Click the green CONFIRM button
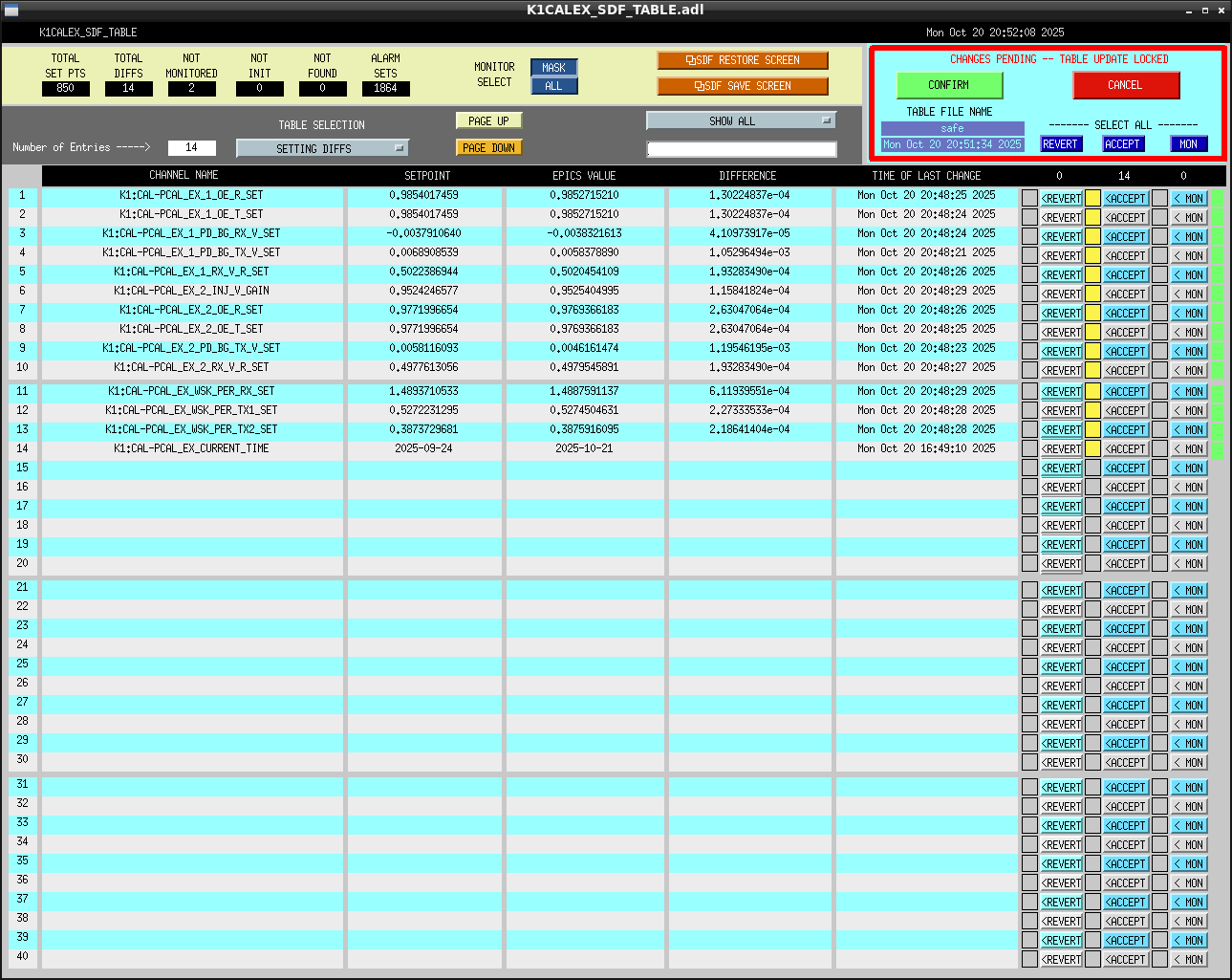 (x=949, y=85)
